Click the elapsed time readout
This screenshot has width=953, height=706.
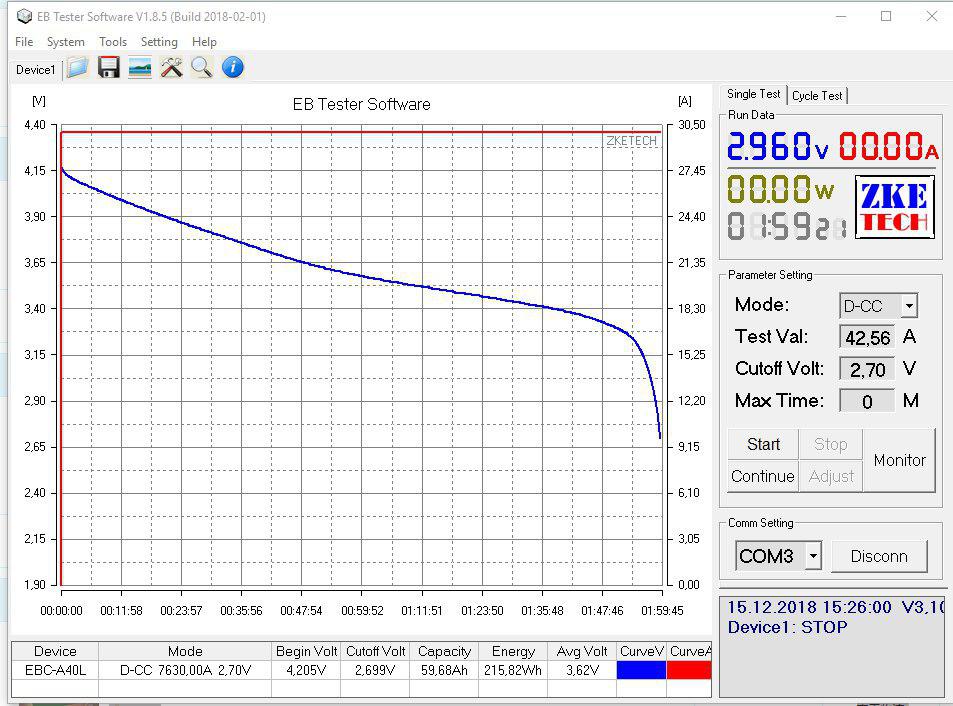(x=786, y=226)
